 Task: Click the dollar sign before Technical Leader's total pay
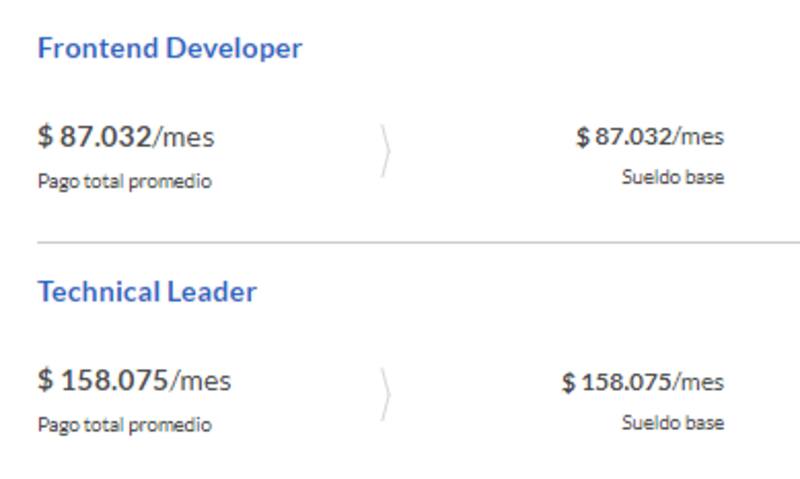(x=45, y=381)
